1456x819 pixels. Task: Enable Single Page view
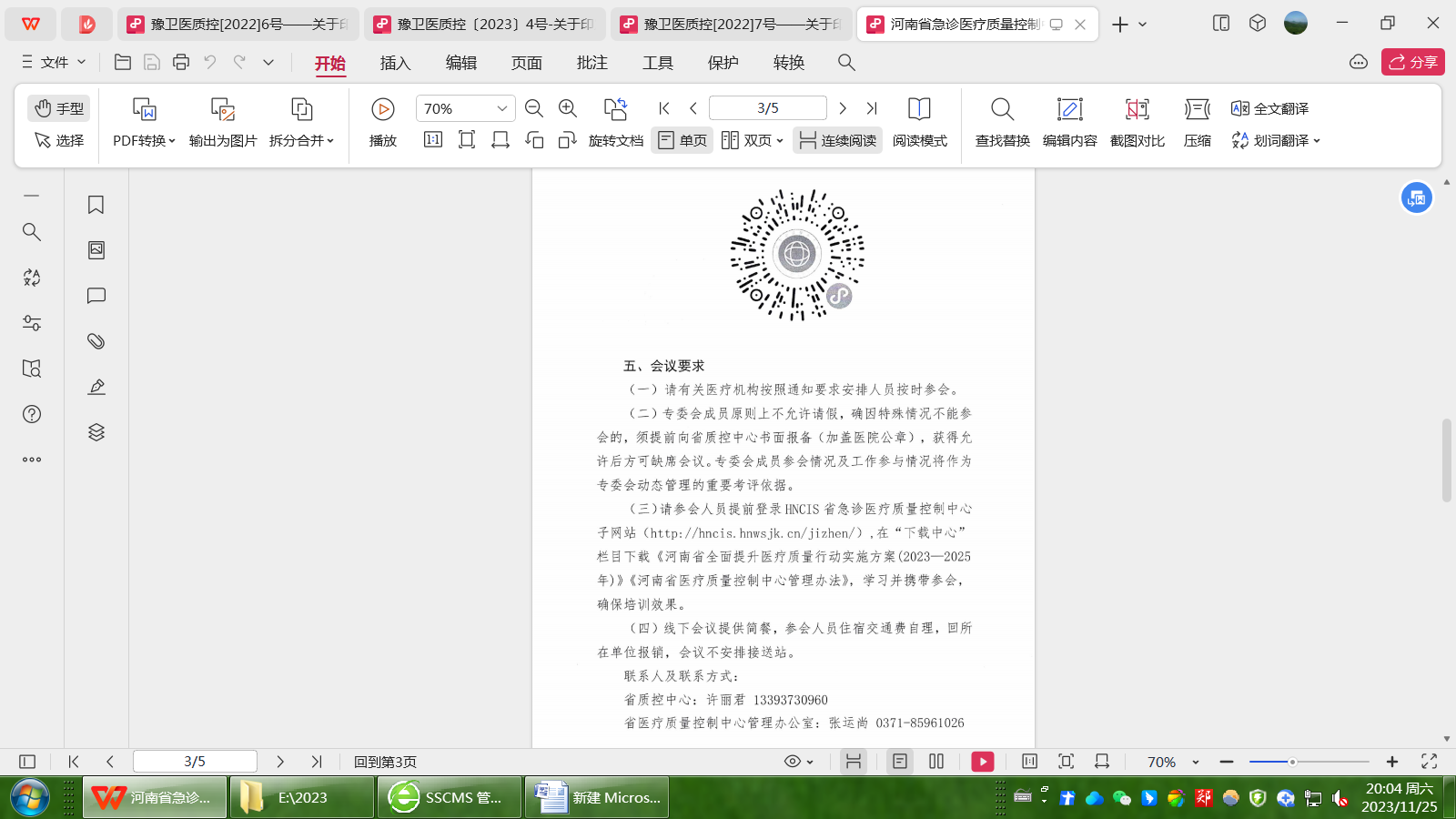(682, 140)
